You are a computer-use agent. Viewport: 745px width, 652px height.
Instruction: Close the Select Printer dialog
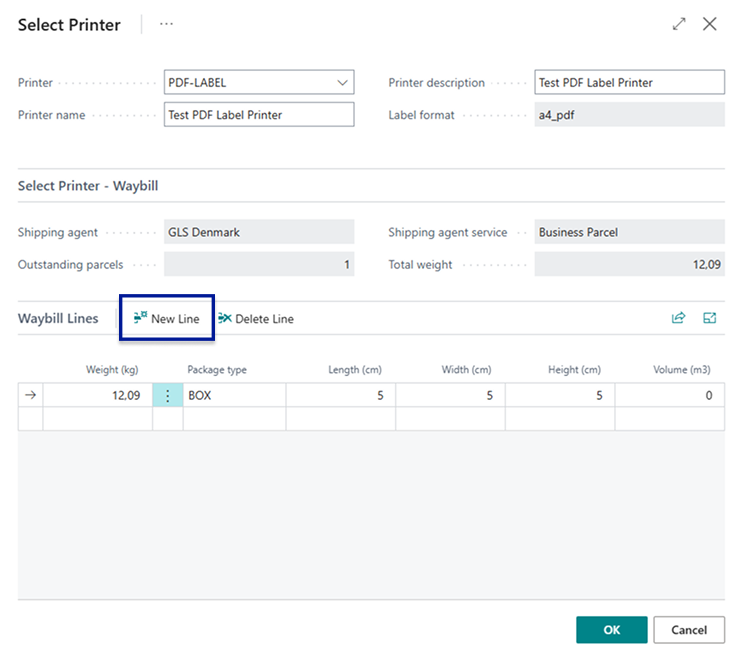pos(710,24)
